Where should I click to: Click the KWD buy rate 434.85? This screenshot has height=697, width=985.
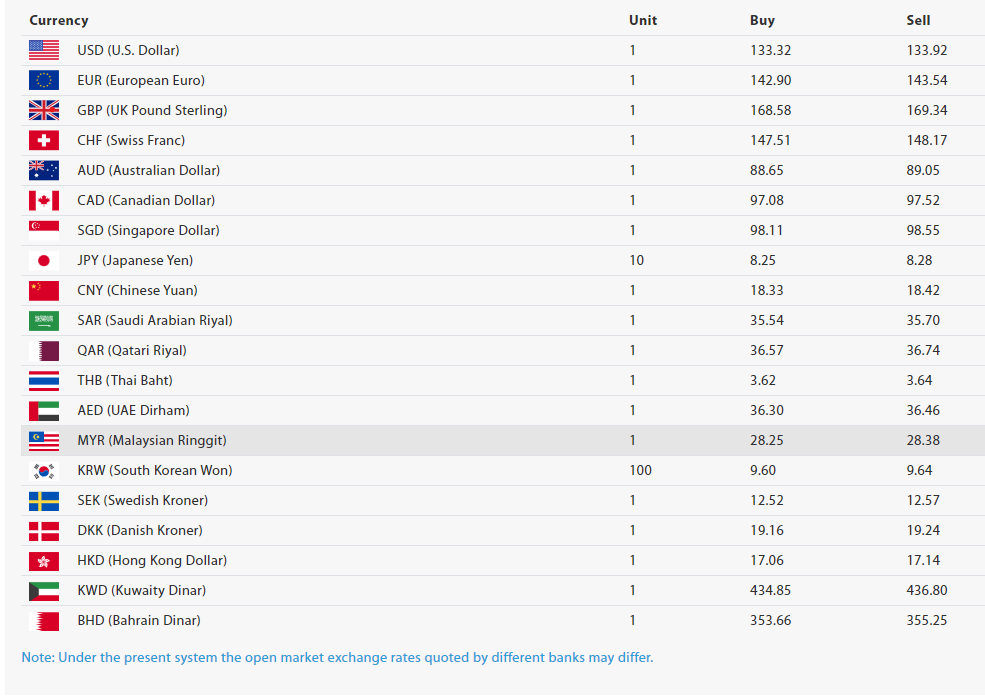tap(770, 590)
